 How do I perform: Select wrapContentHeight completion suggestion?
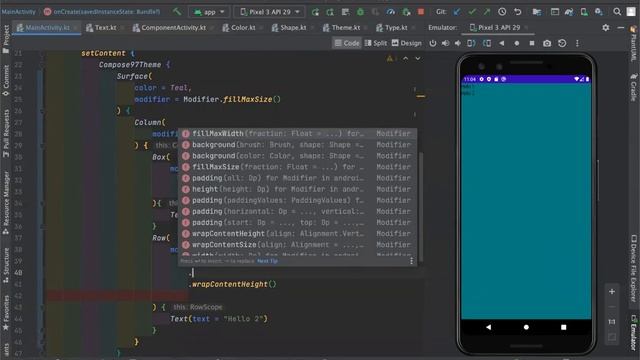298,233
